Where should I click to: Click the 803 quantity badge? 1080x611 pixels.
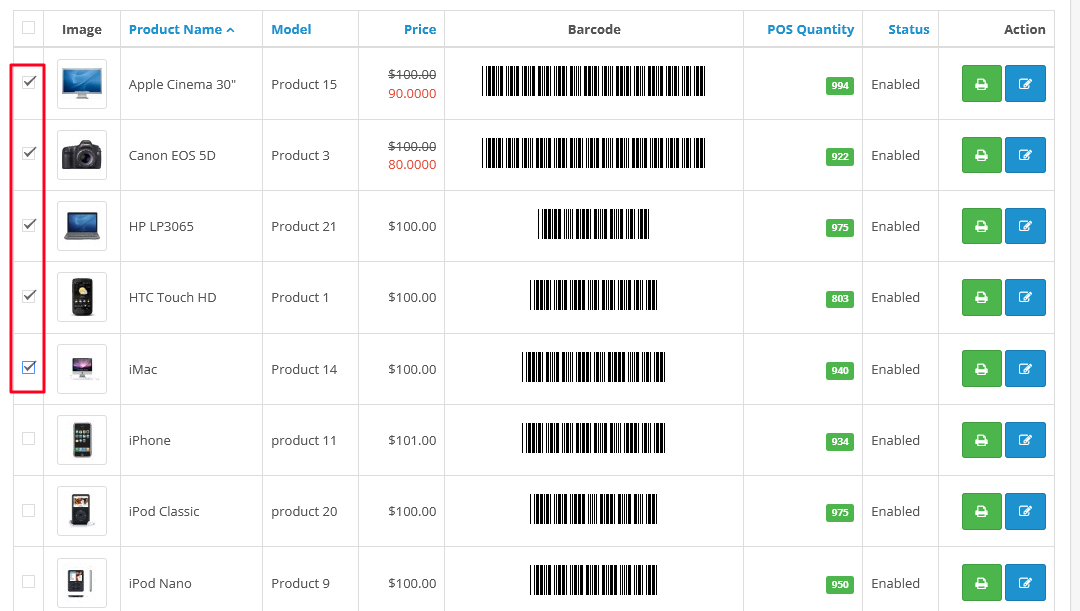[x=840, y=299]
